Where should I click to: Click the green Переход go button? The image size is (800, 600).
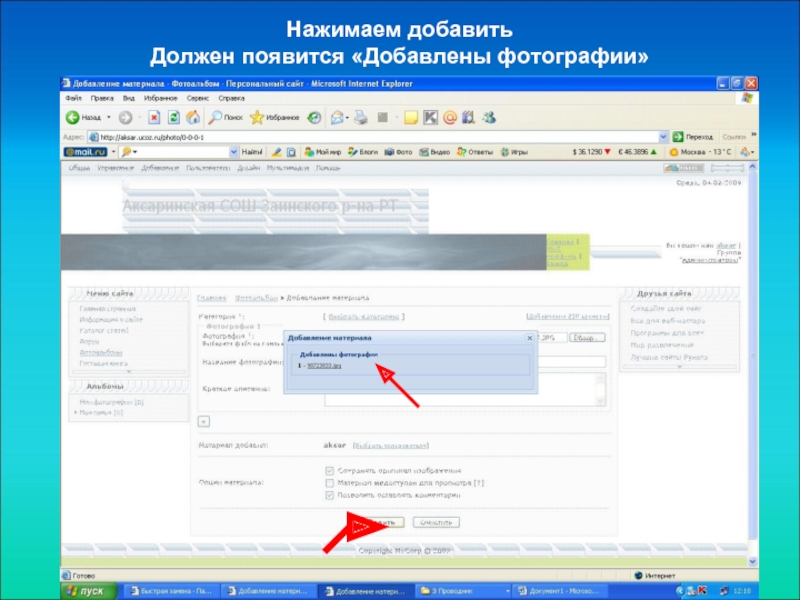[692, 137]
